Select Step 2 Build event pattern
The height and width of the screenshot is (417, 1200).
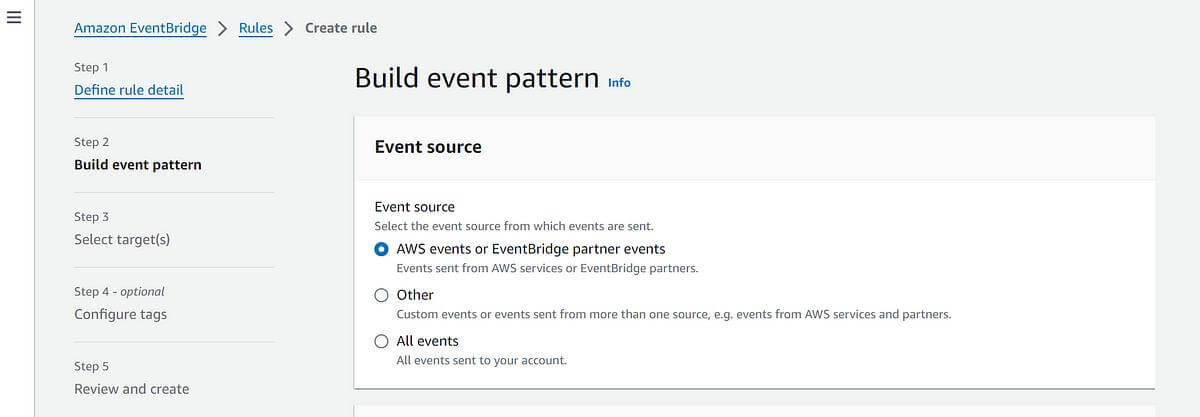(x=137, y=165)
